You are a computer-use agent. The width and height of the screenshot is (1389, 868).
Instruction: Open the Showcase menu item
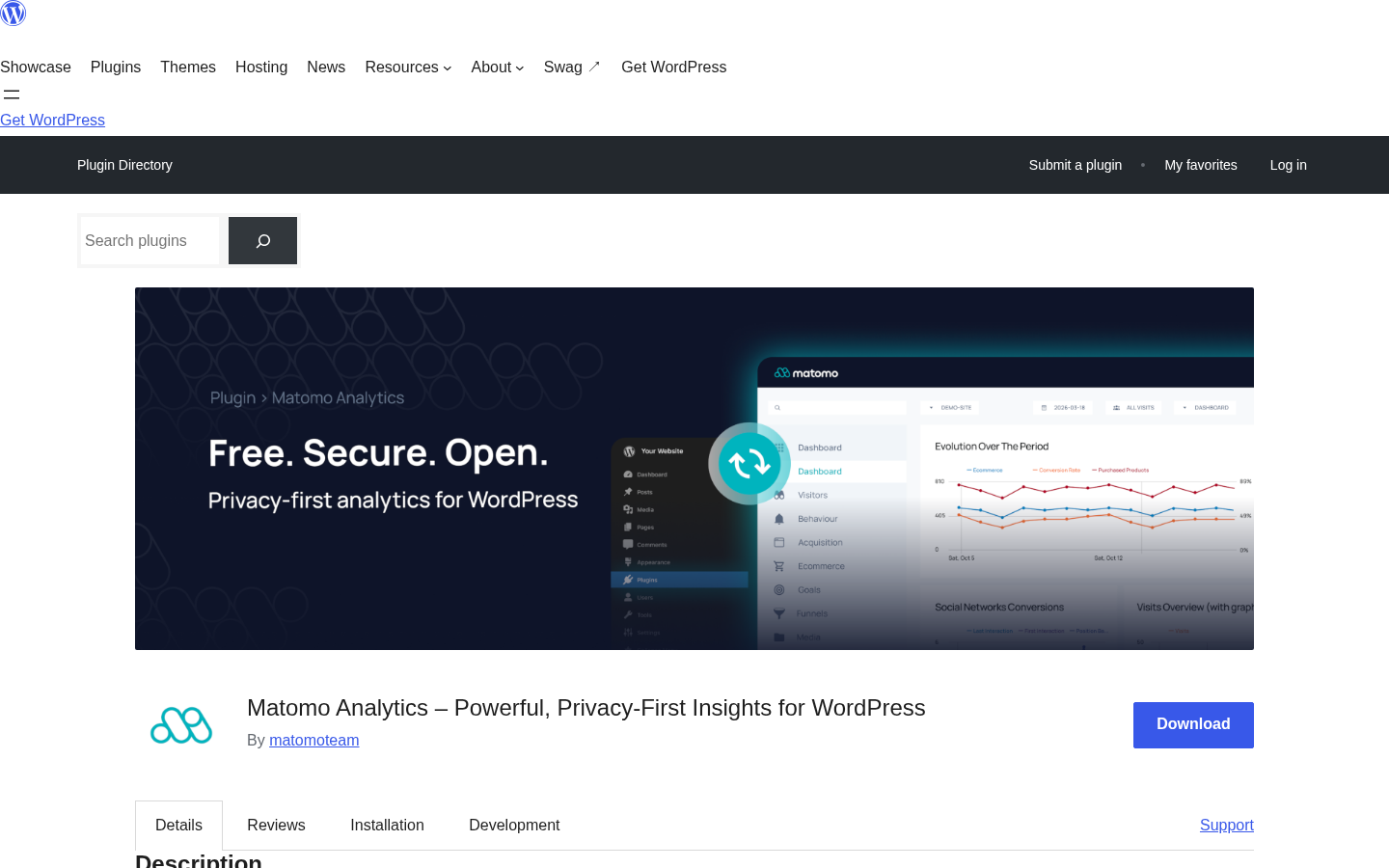pos(36,67)
